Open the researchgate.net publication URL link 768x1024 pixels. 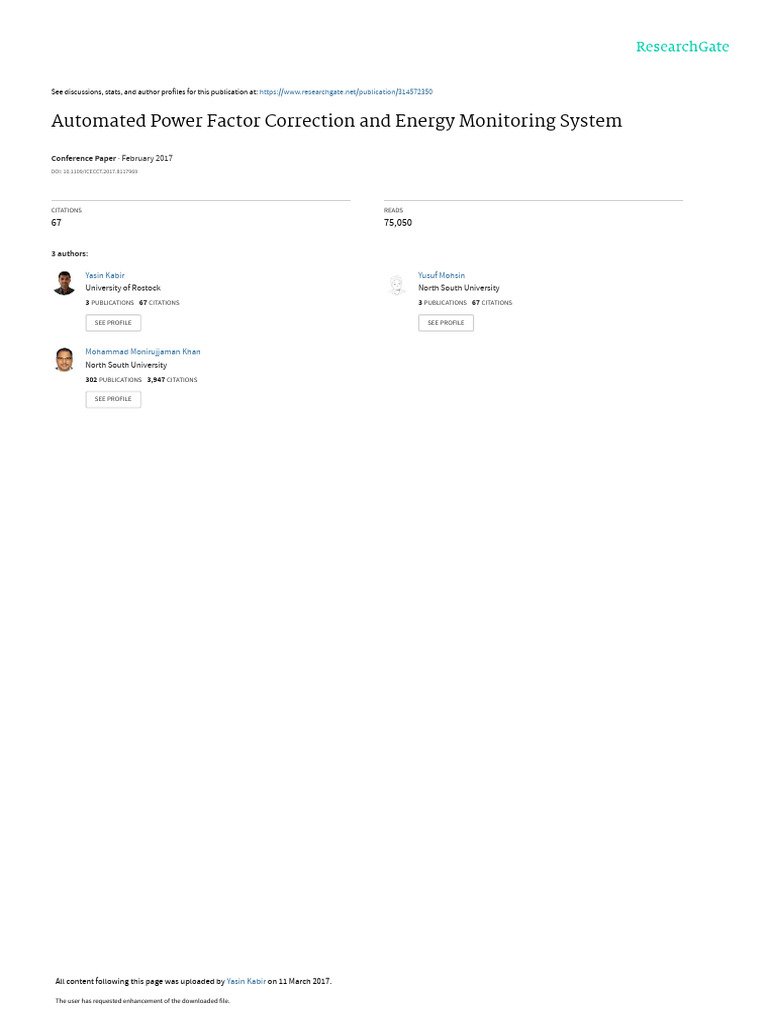tap(346, 92)
